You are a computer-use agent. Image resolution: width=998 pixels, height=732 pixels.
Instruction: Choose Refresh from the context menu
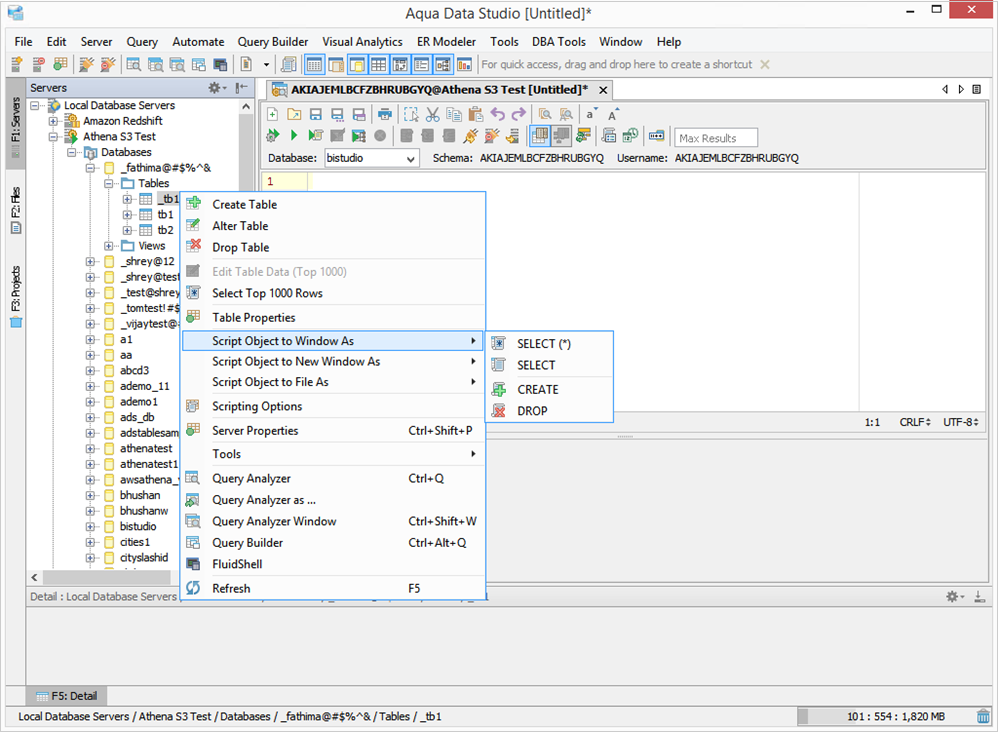click(334, 589)
